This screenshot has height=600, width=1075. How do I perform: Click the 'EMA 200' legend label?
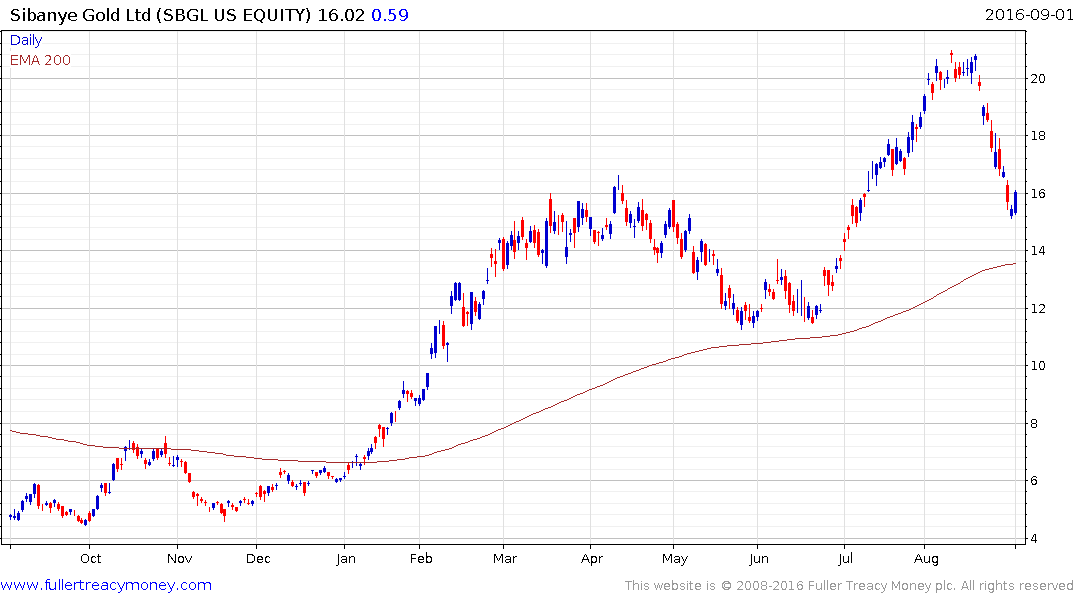pyautogui.click(x=40, y=60)
